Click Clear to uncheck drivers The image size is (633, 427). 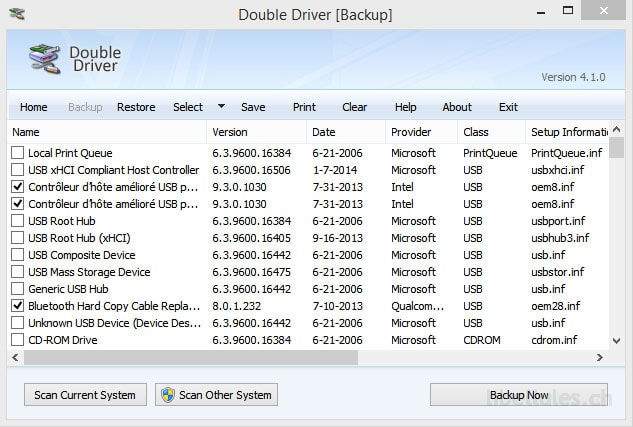(354, 107)
